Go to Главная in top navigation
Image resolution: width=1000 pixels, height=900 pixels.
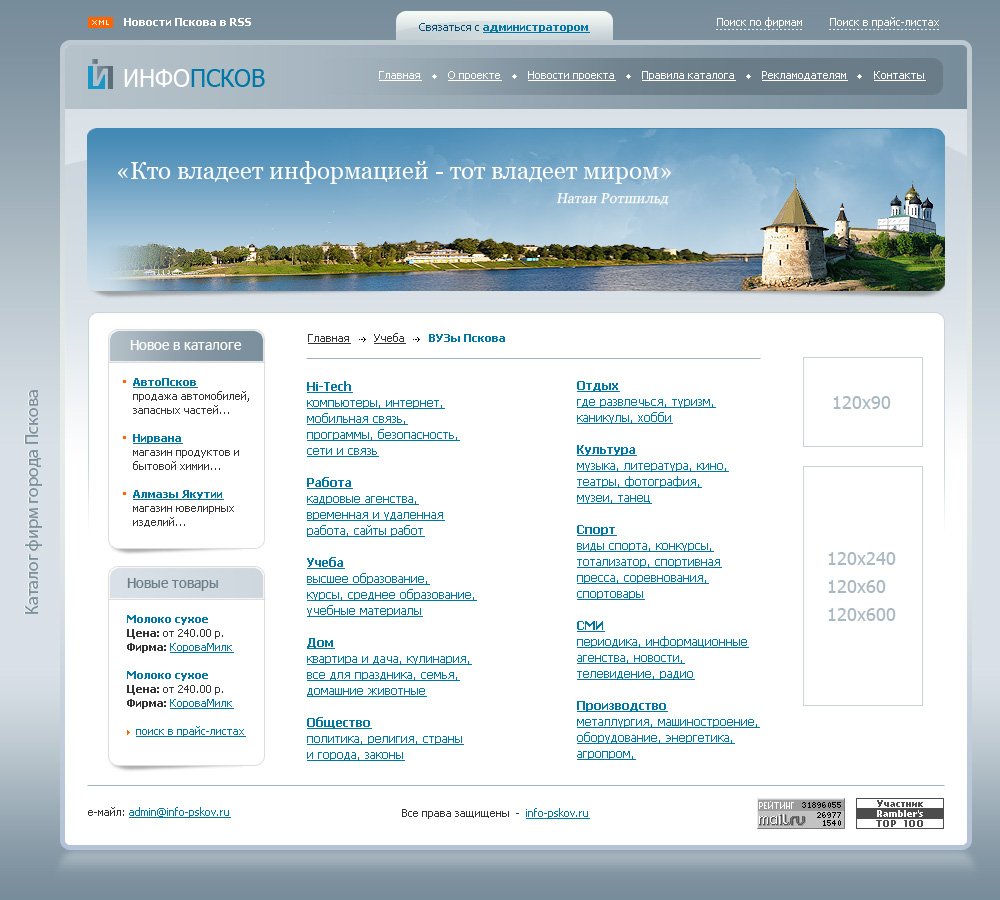point(399,75)
